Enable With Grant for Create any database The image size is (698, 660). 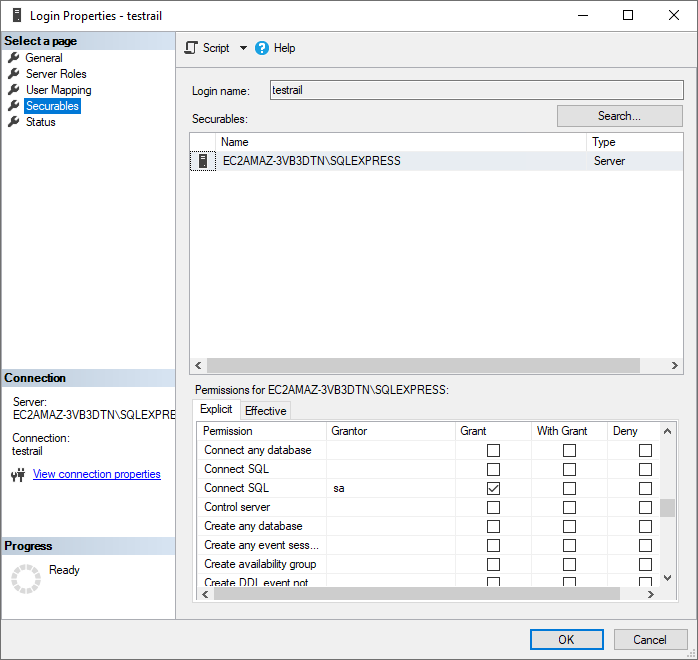click(x=569, y=527)
